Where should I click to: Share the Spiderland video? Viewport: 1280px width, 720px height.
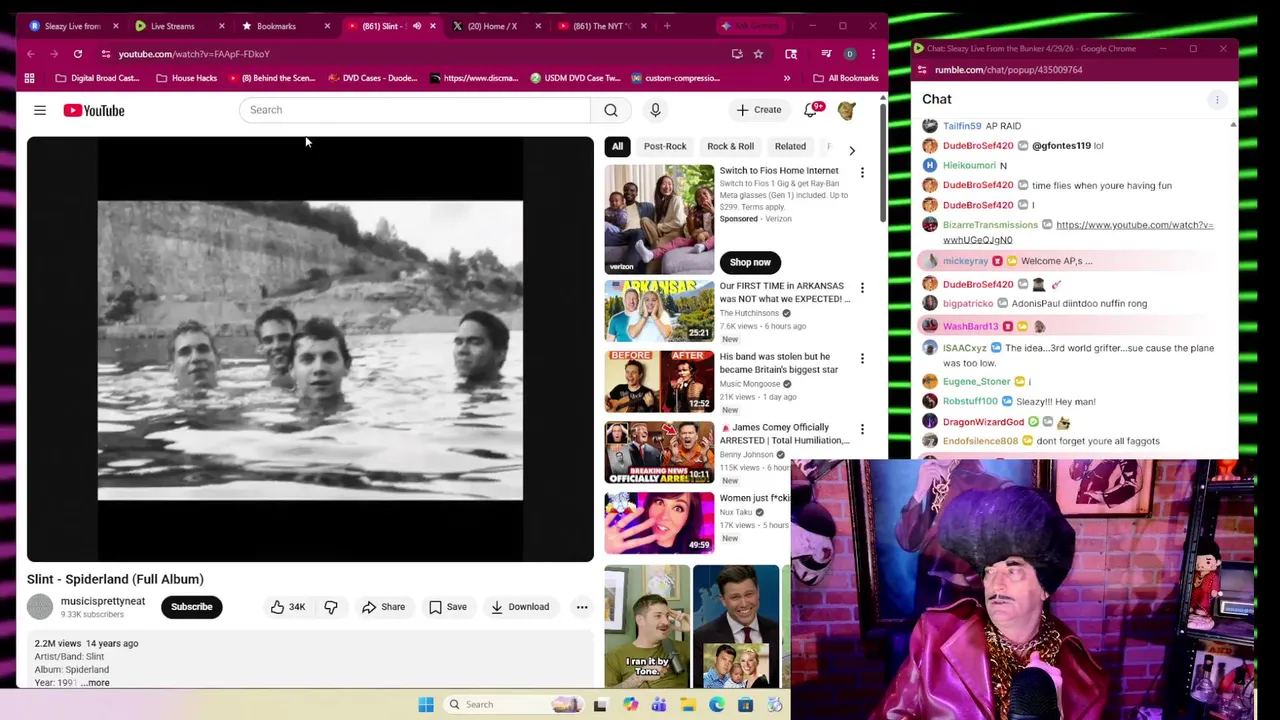pos(383,607)
